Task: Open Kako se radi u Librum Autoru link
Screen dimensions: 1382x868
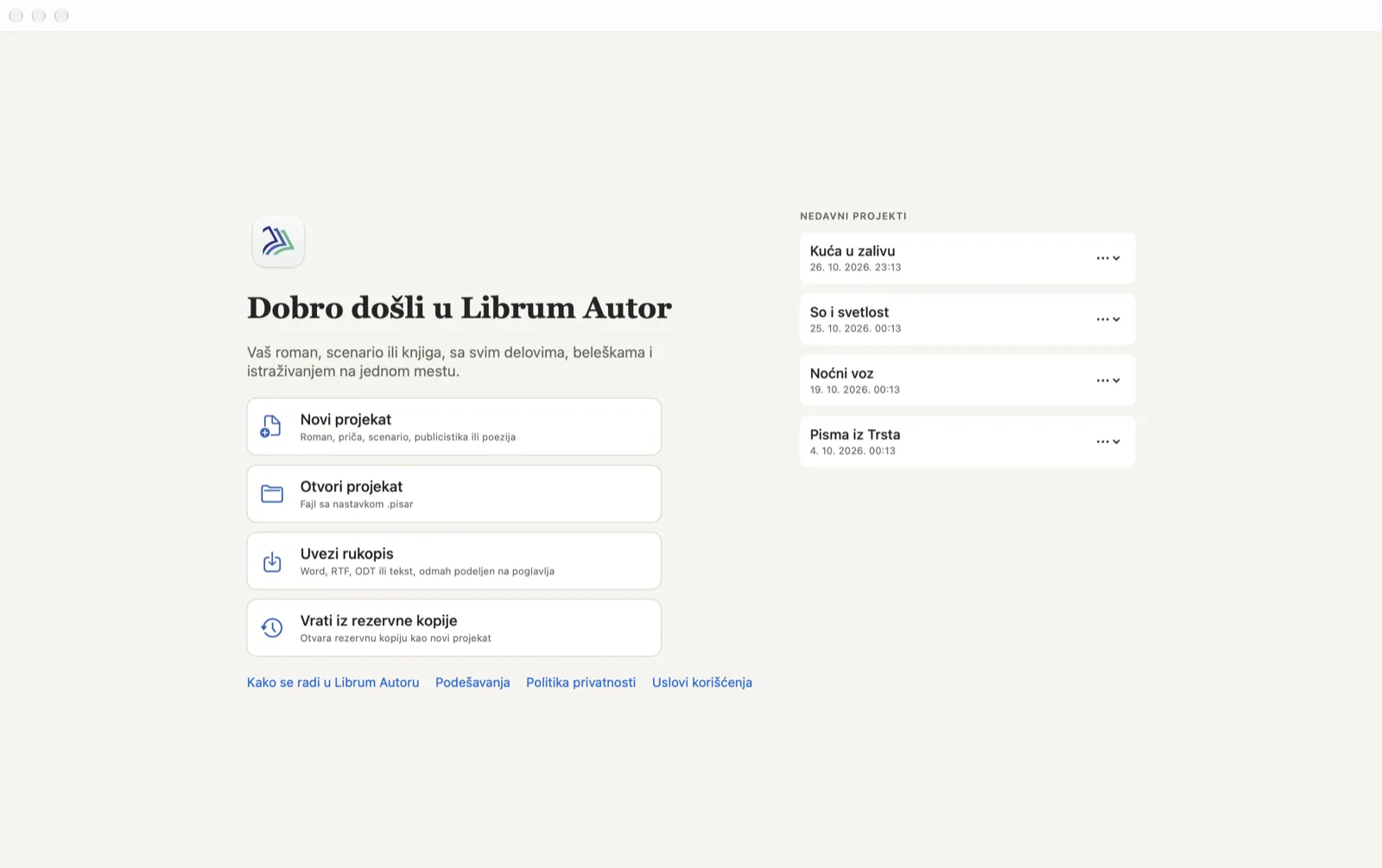Action: click(x=333, y=682)
